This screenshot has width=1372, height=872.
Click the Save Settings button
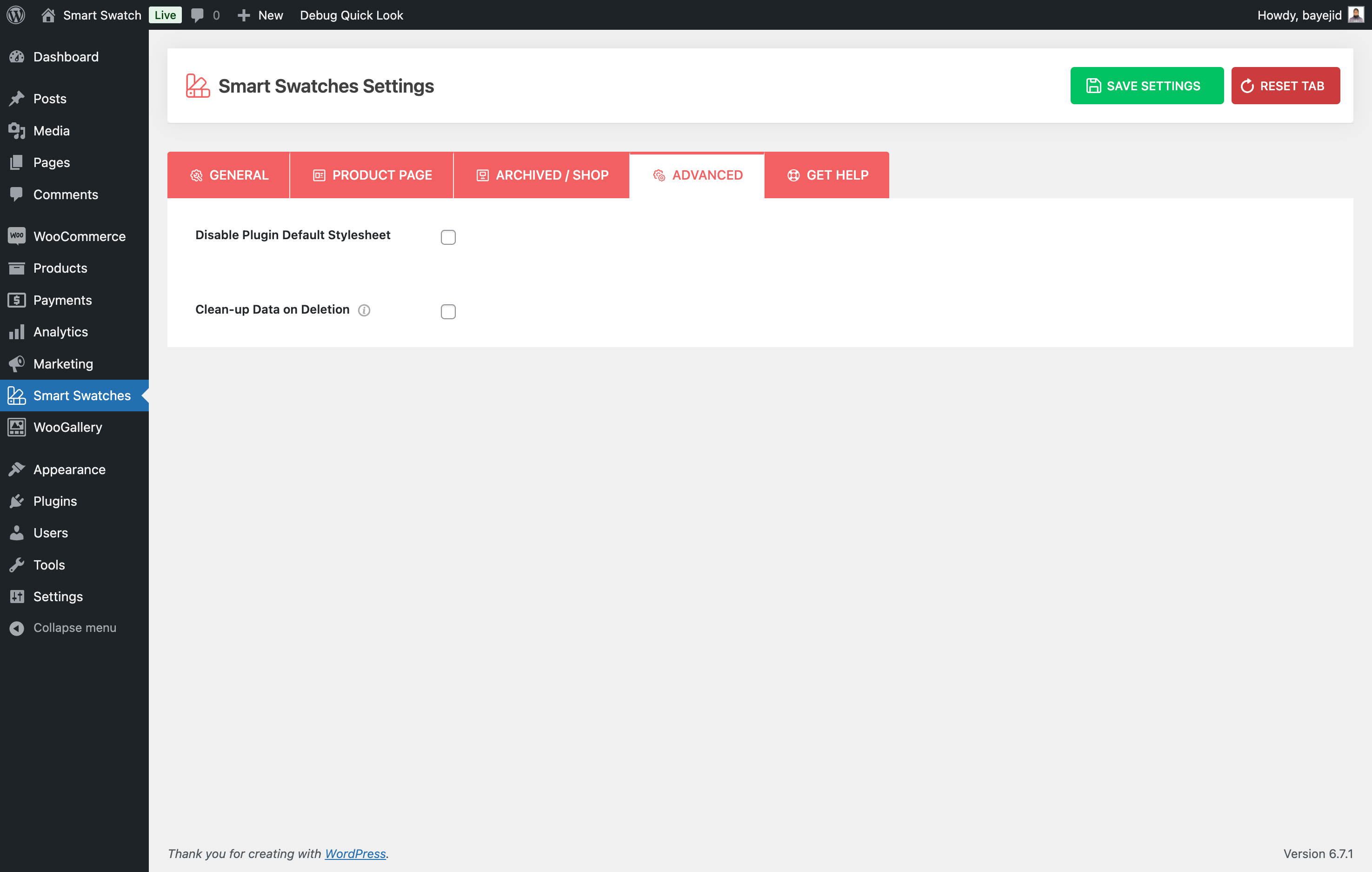pyautogui.click(x=1147, y=86)
